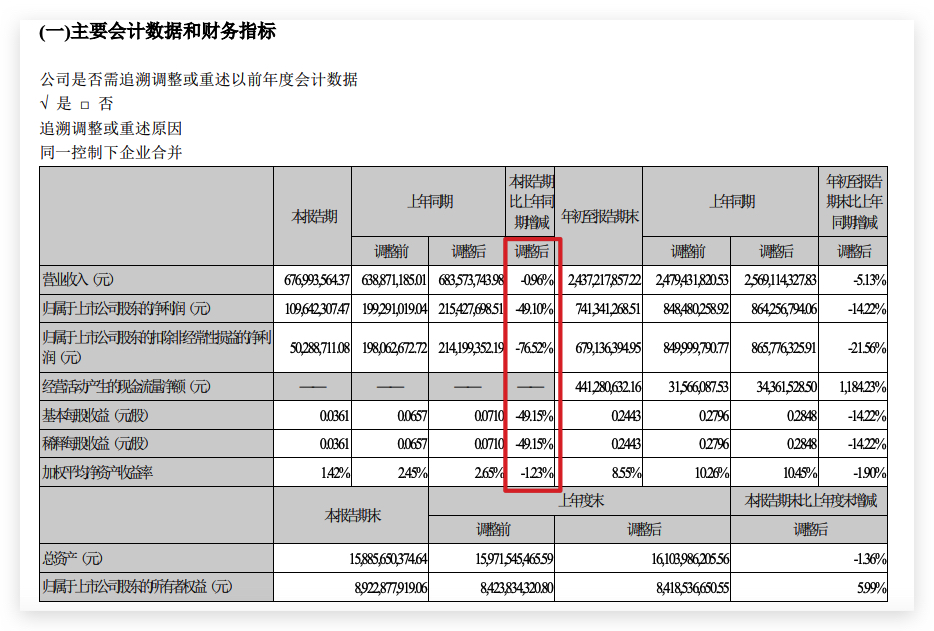
Task: Click the value 31,566,087.53
Action: pos(698,387)
